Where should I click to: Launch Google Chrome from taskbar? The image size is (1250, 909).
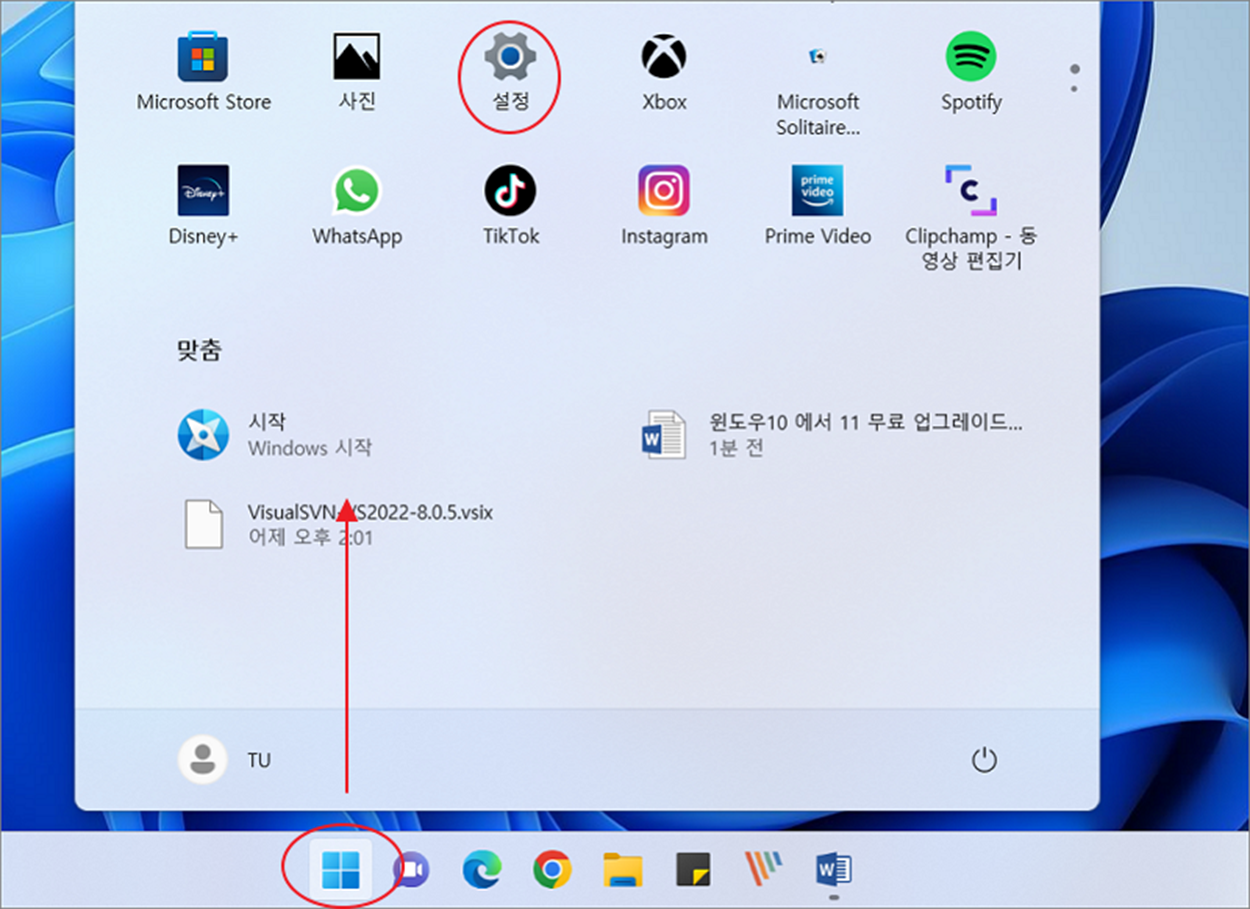(x=552, y=870)
